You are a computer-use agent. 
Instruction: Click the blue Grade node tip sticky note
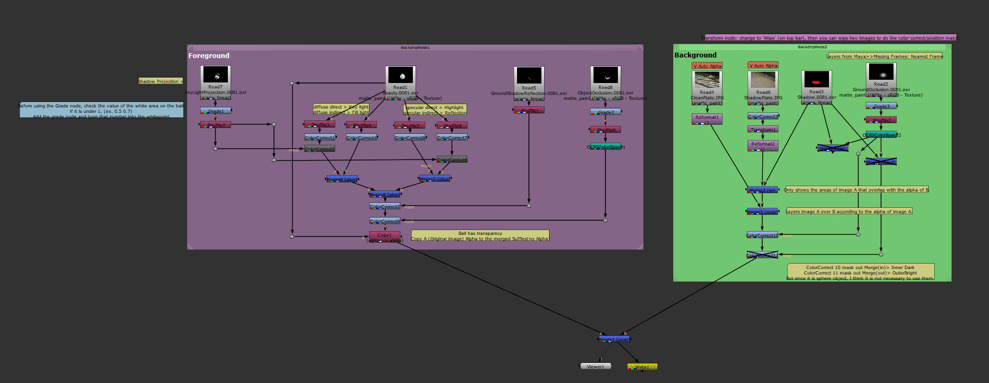coord(102,110)
